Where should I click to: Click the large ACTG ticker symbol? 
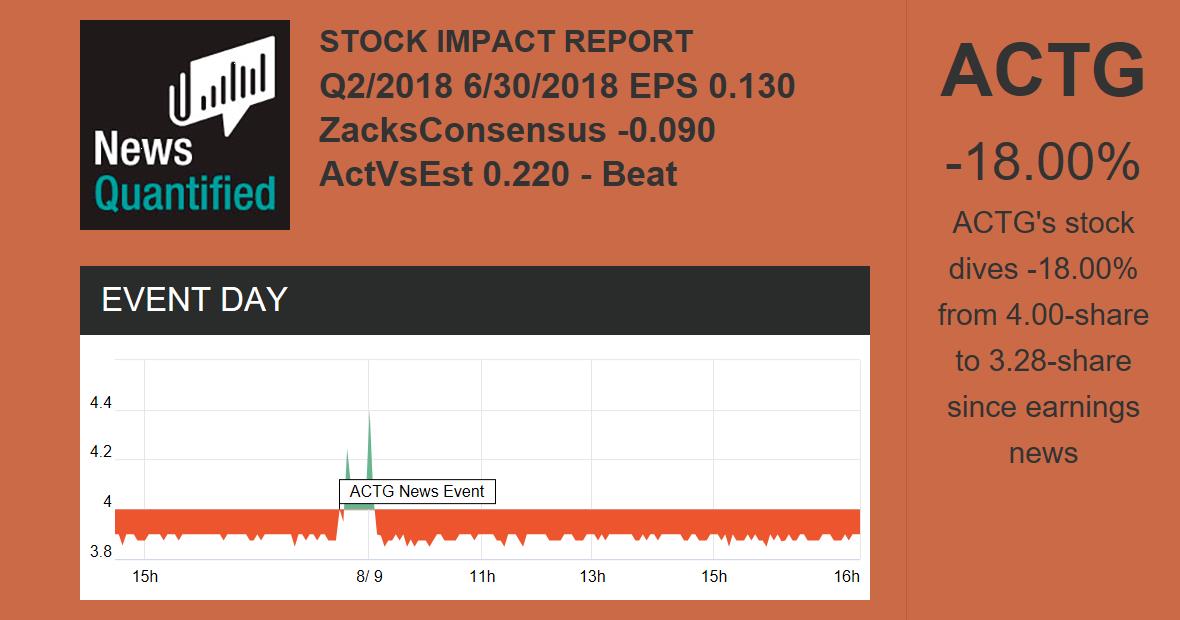click(1042, 70)
